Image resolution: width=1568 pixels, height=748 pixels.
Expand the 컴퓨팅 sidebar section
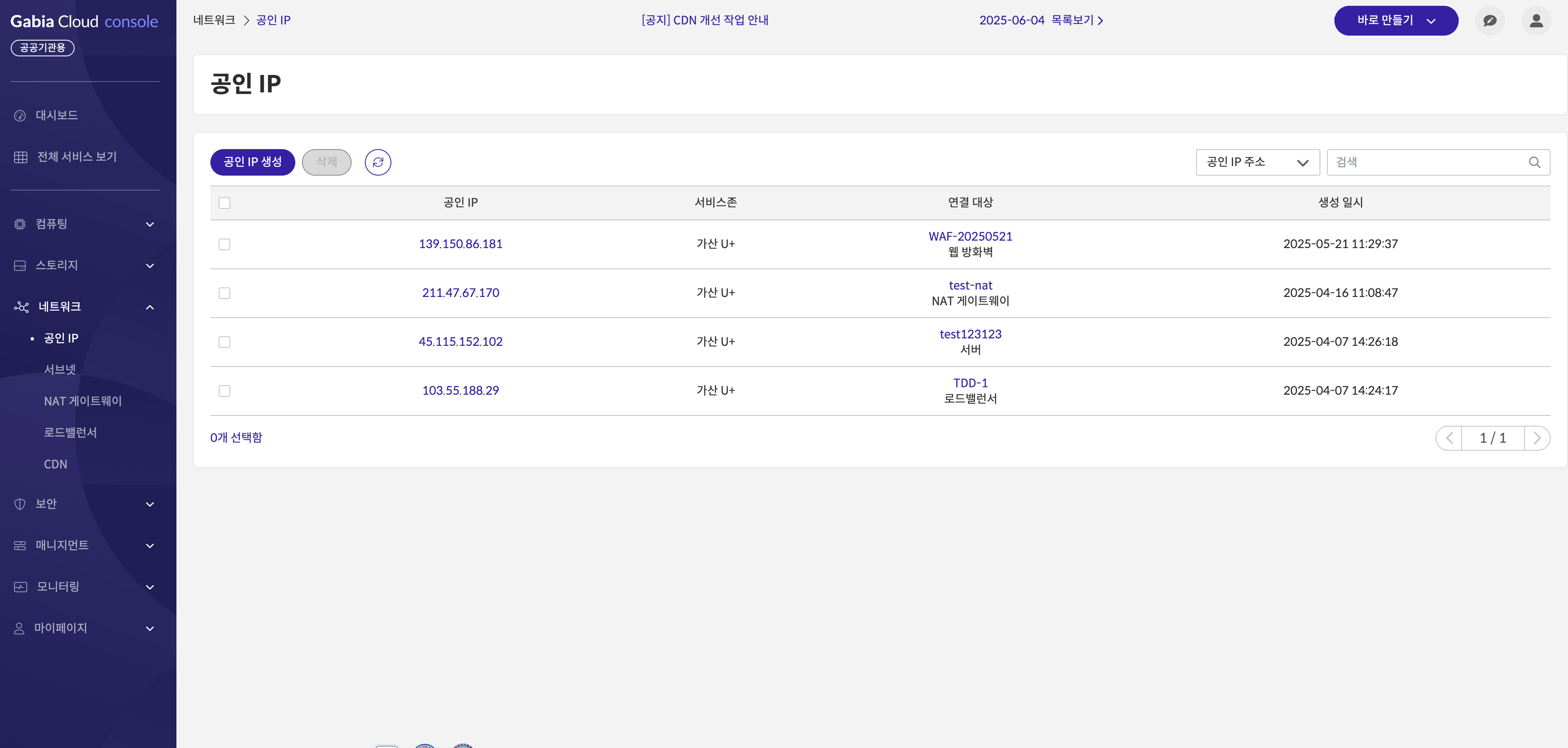tap(85, 224)
